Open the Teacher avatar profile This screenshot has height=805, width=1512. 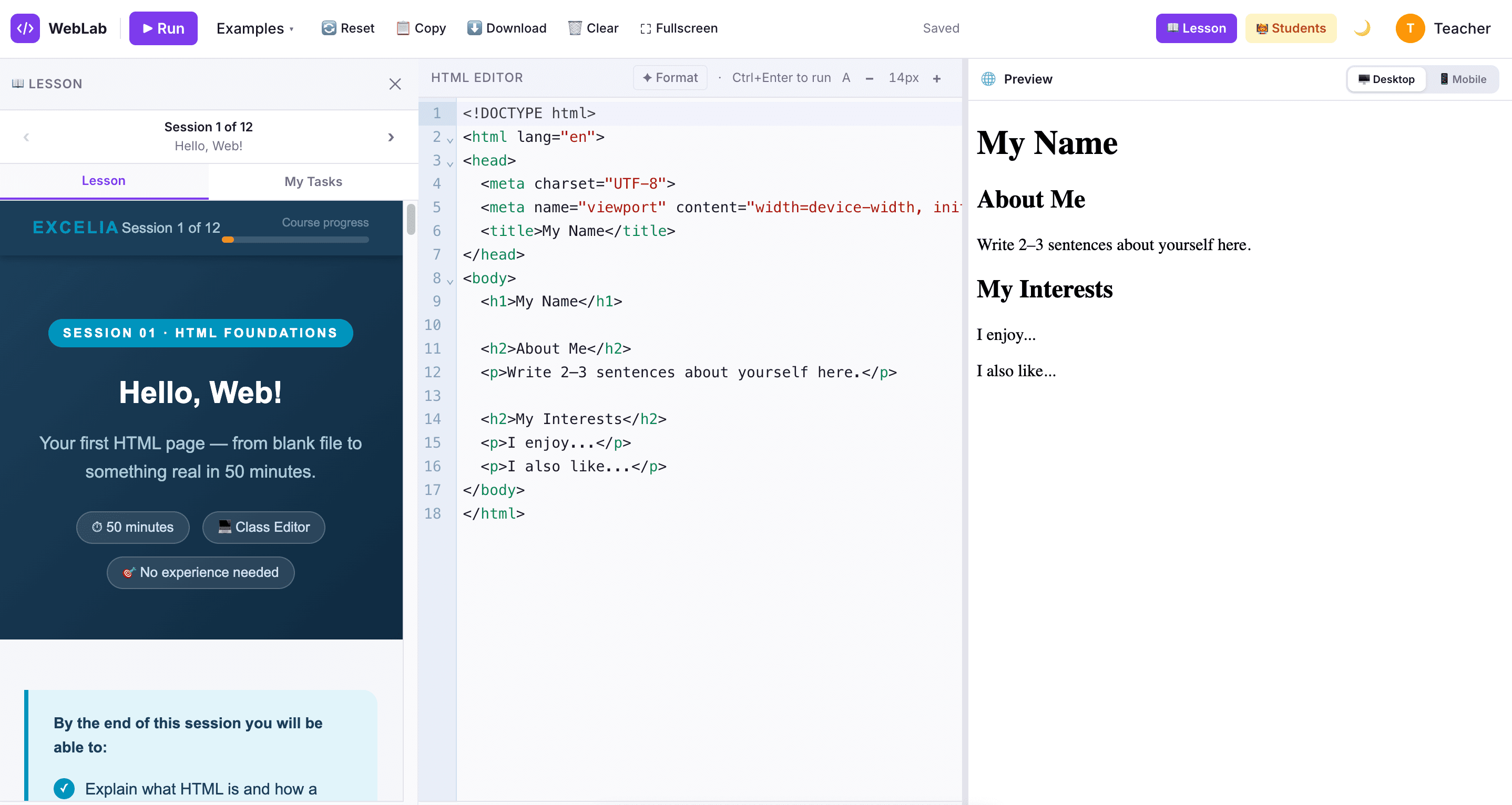1411,28
